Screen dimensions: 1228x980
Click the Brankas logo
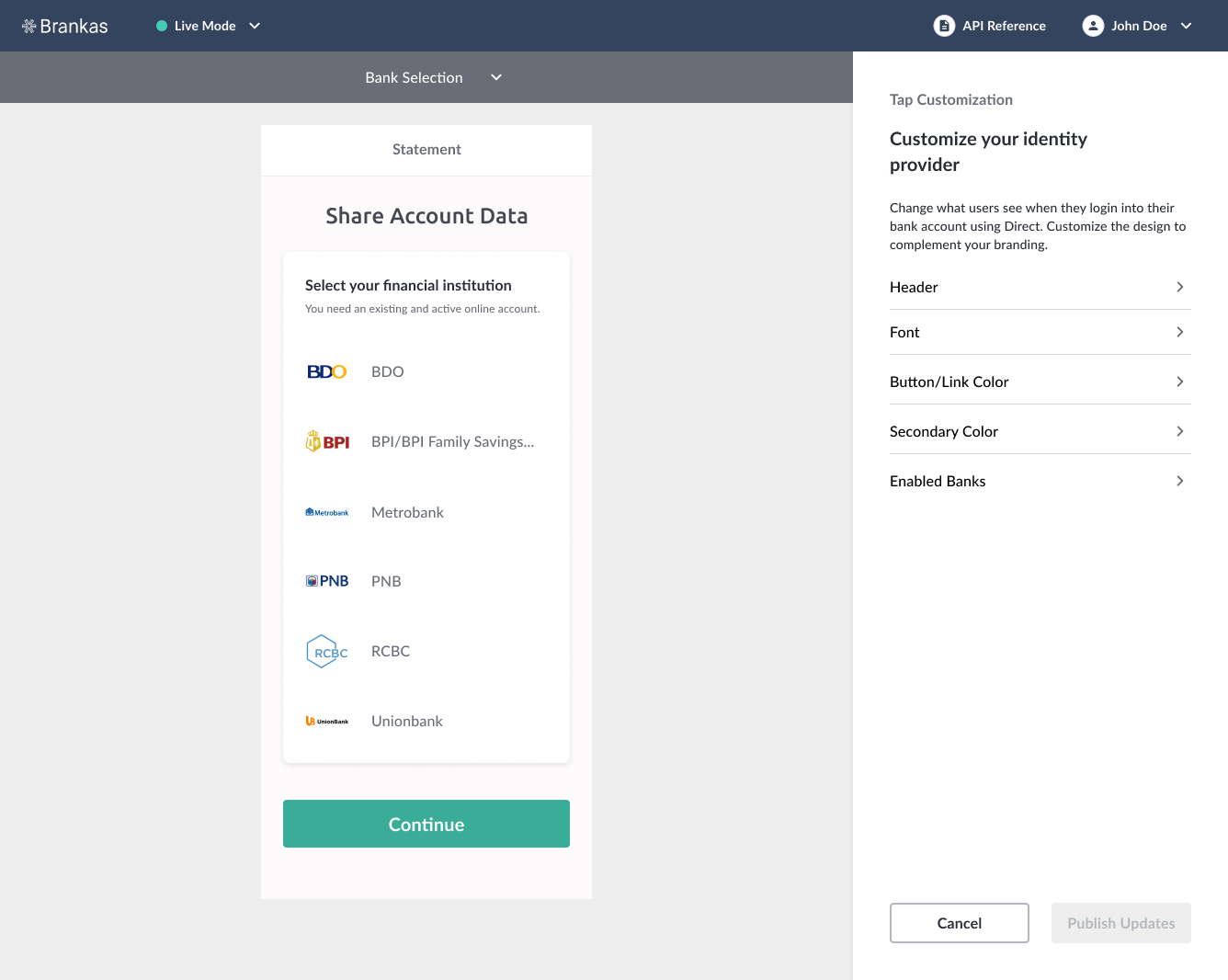(x=64, y=26)
